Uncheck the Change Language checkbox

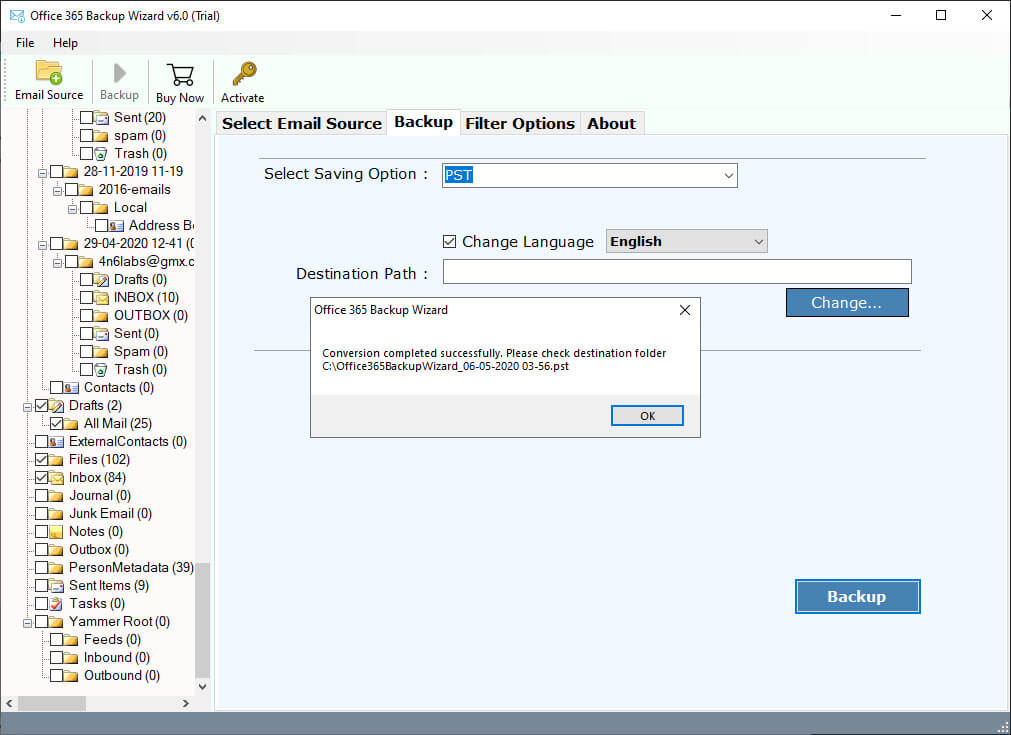click(x=449, y=241)
